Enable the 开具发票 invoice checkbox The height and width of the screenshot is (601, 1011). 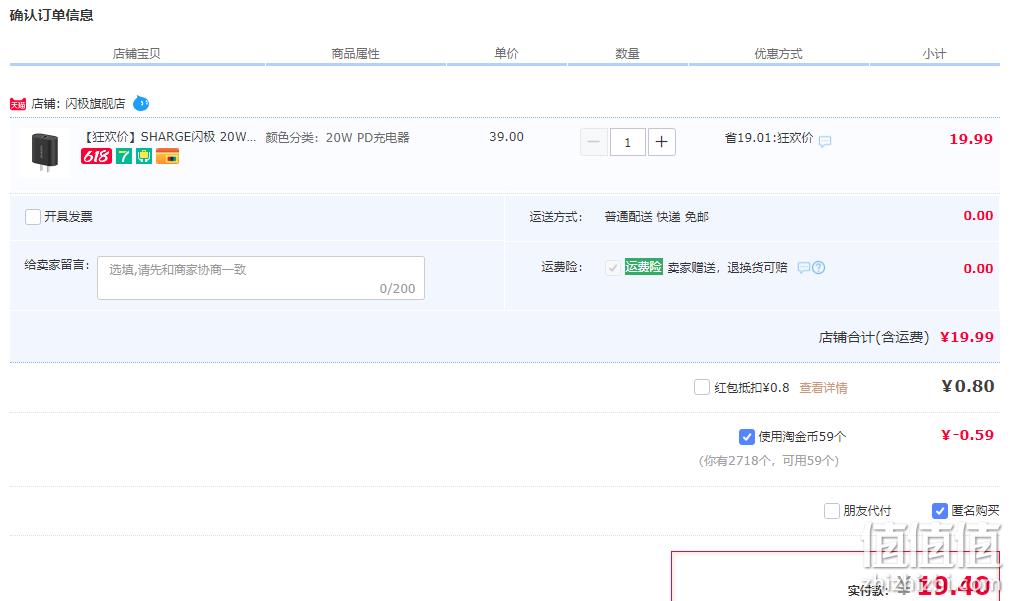(x=33, y=217)
